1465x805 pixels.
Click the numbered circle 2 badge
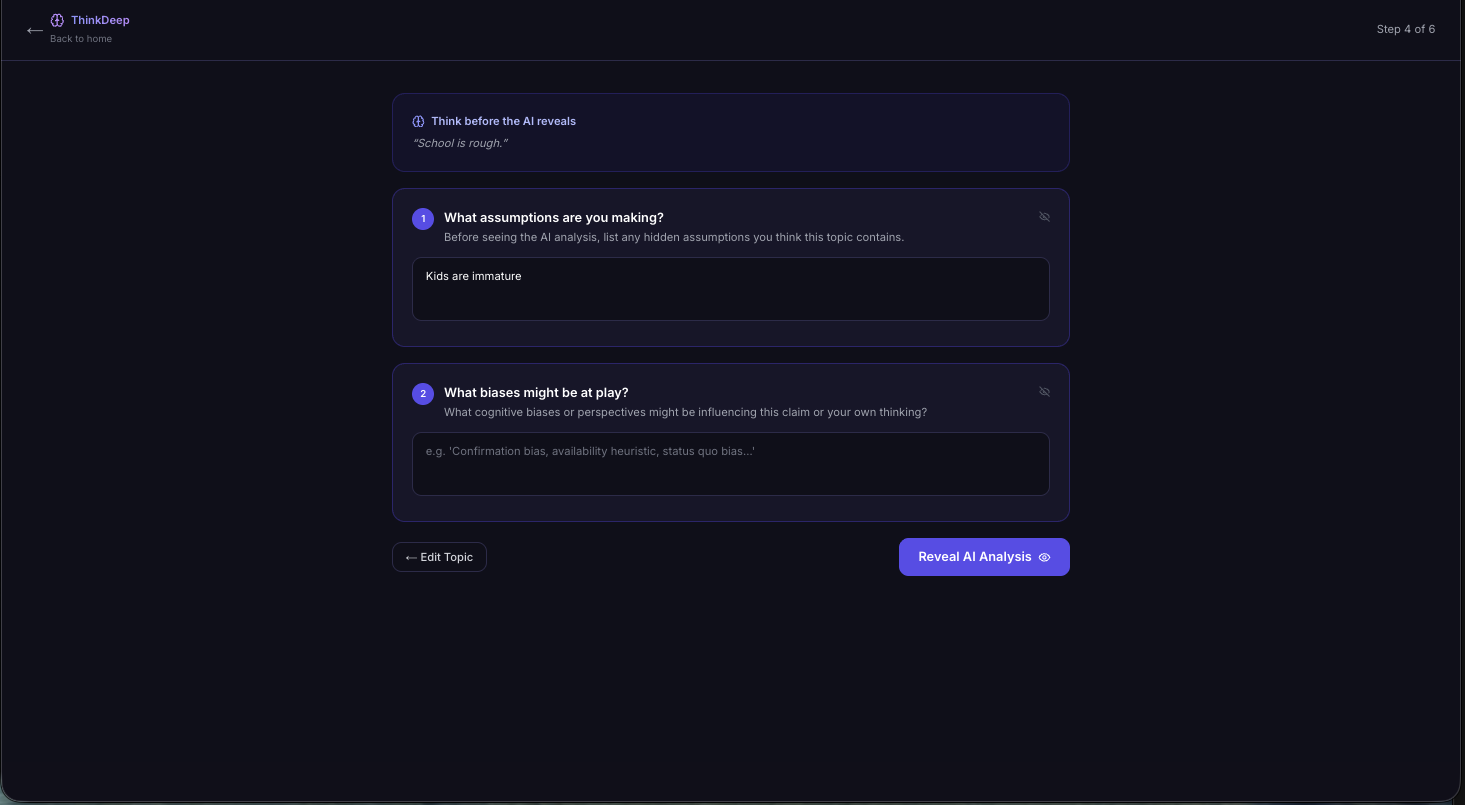[423, 394]
